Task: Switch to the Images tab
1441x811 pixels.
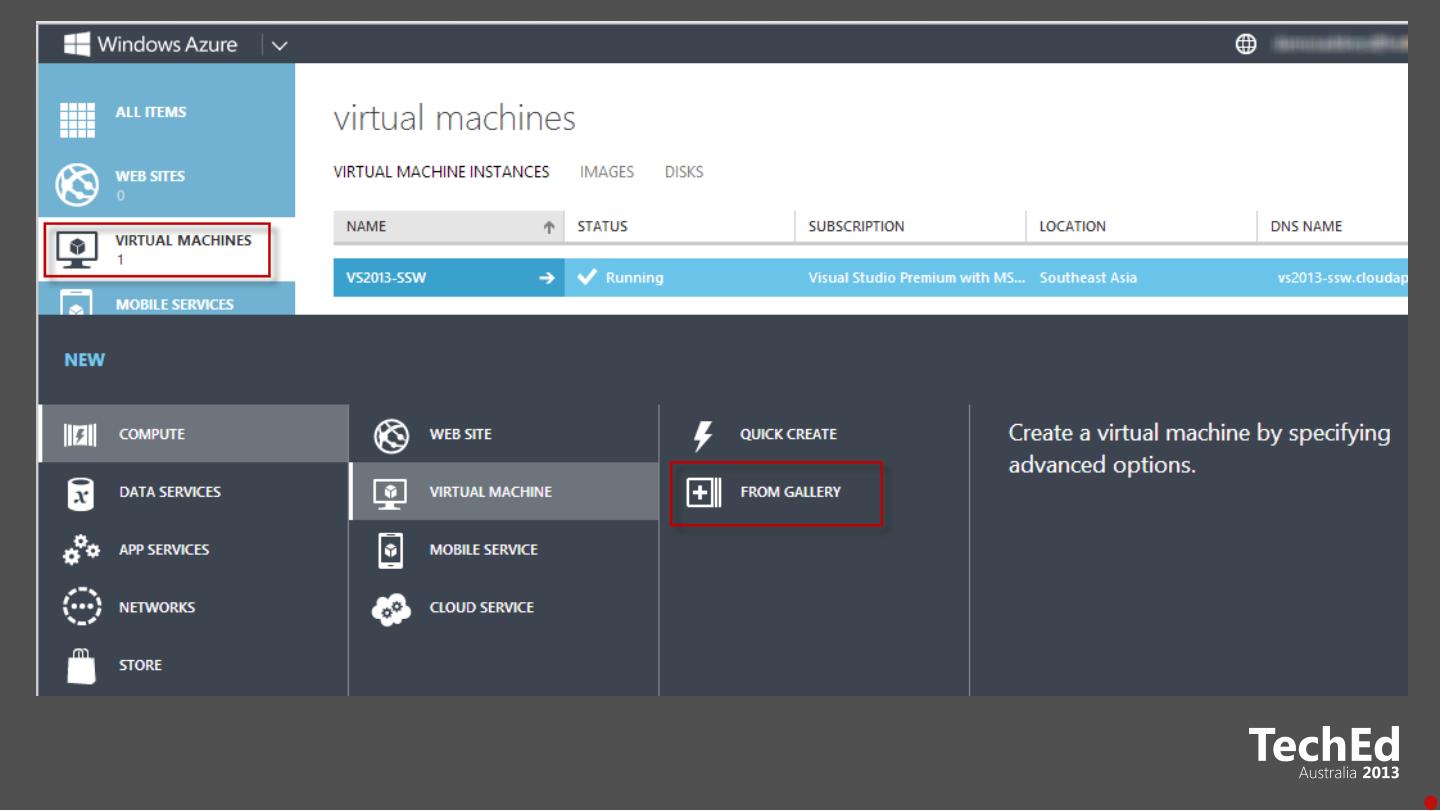Action: click(606, 172)
